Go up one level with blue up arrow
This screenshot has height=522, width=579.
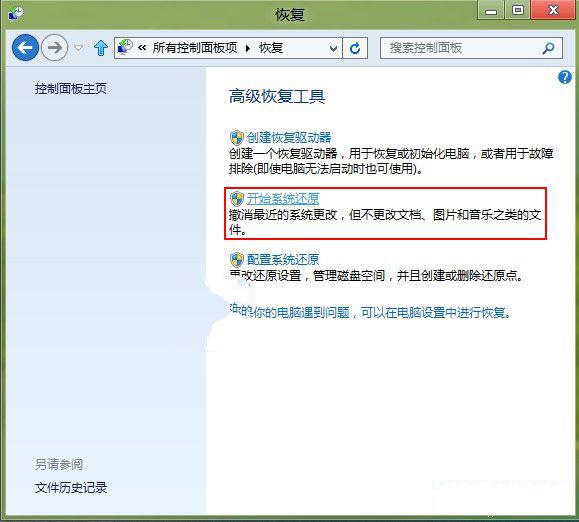pos(100,48)
